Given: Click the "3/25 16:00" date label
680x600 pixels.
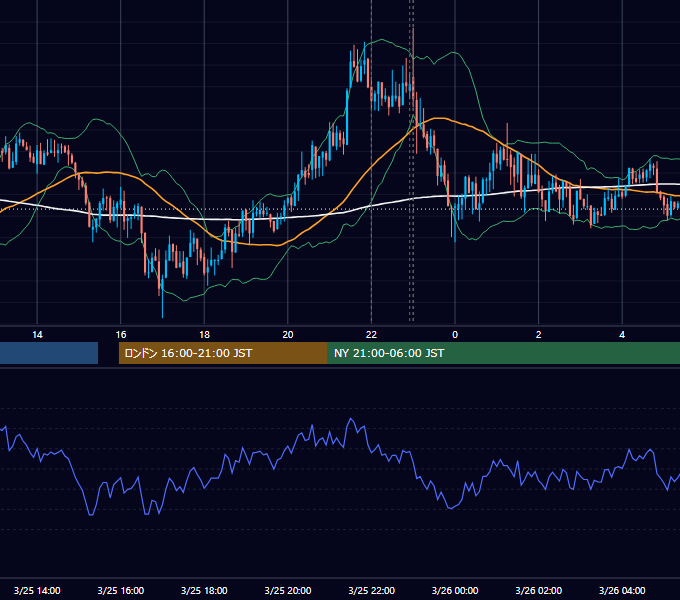Looking at the screenshot, I should [121, 590].
